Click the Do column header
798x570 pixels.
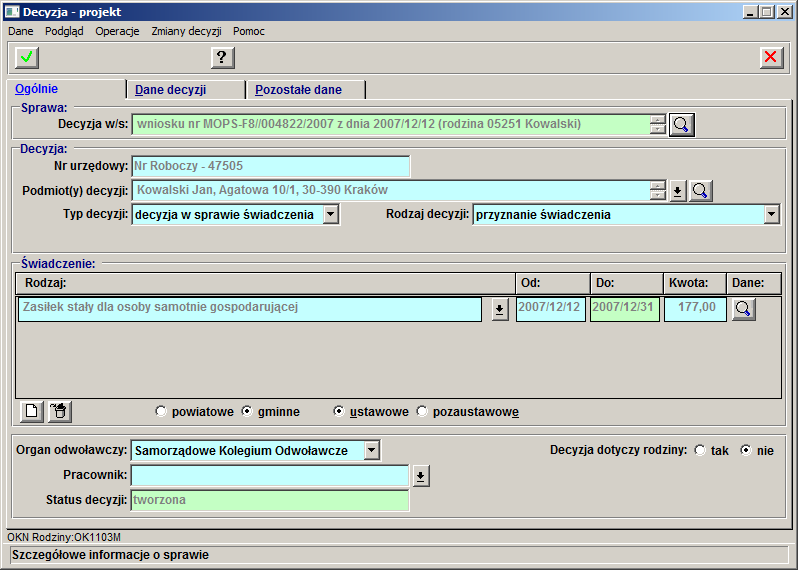(626, 283)
